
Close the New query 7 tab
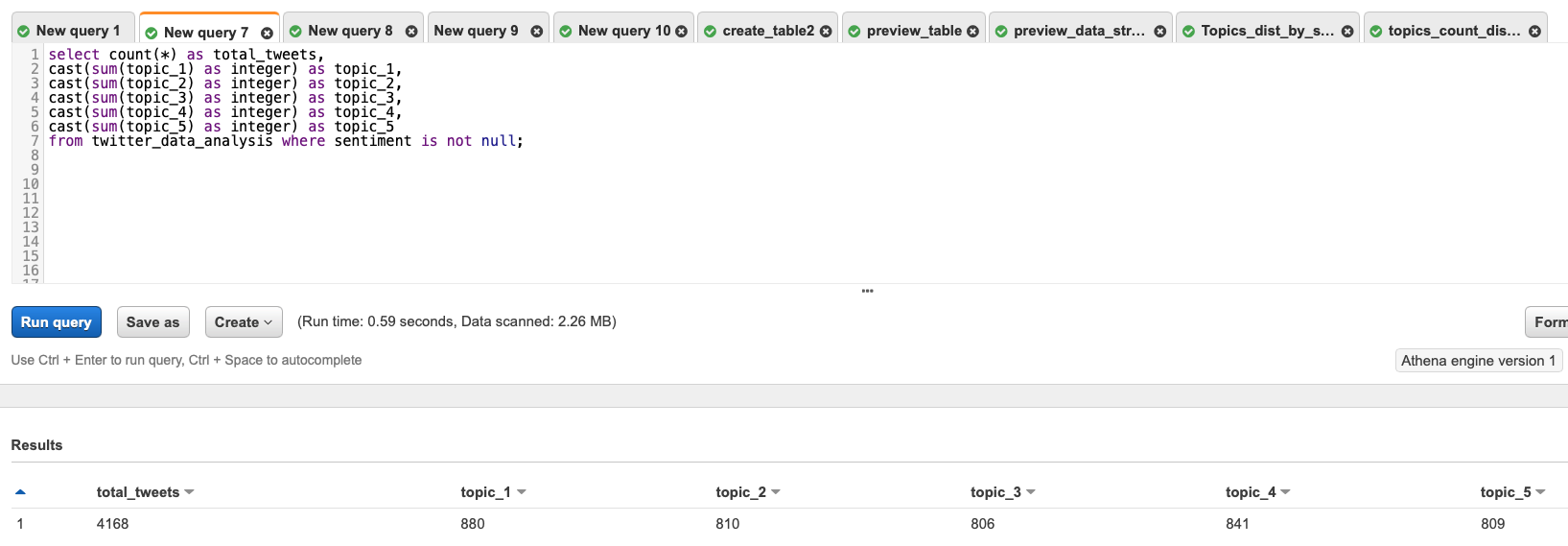click(x=267, y=33)
